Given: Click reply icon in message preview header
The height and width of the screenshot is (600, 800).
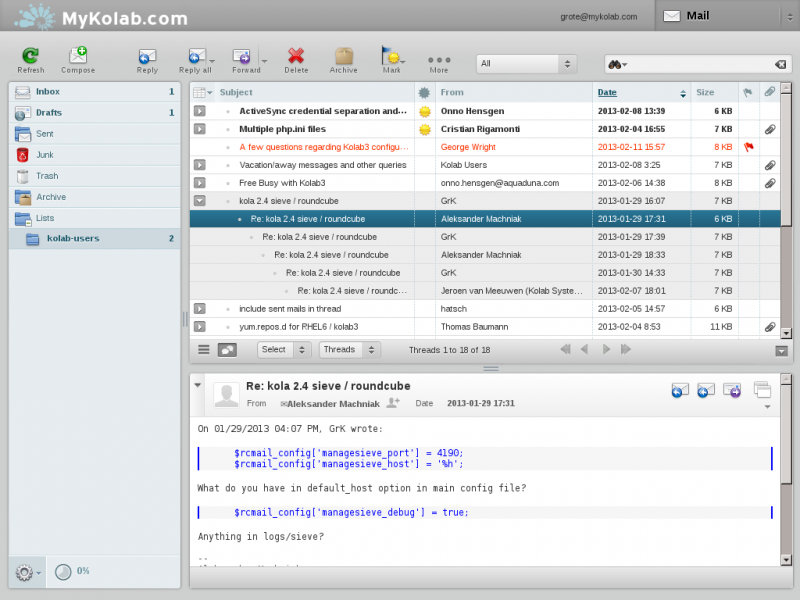Looking at the screenshot, I should 680,390.
